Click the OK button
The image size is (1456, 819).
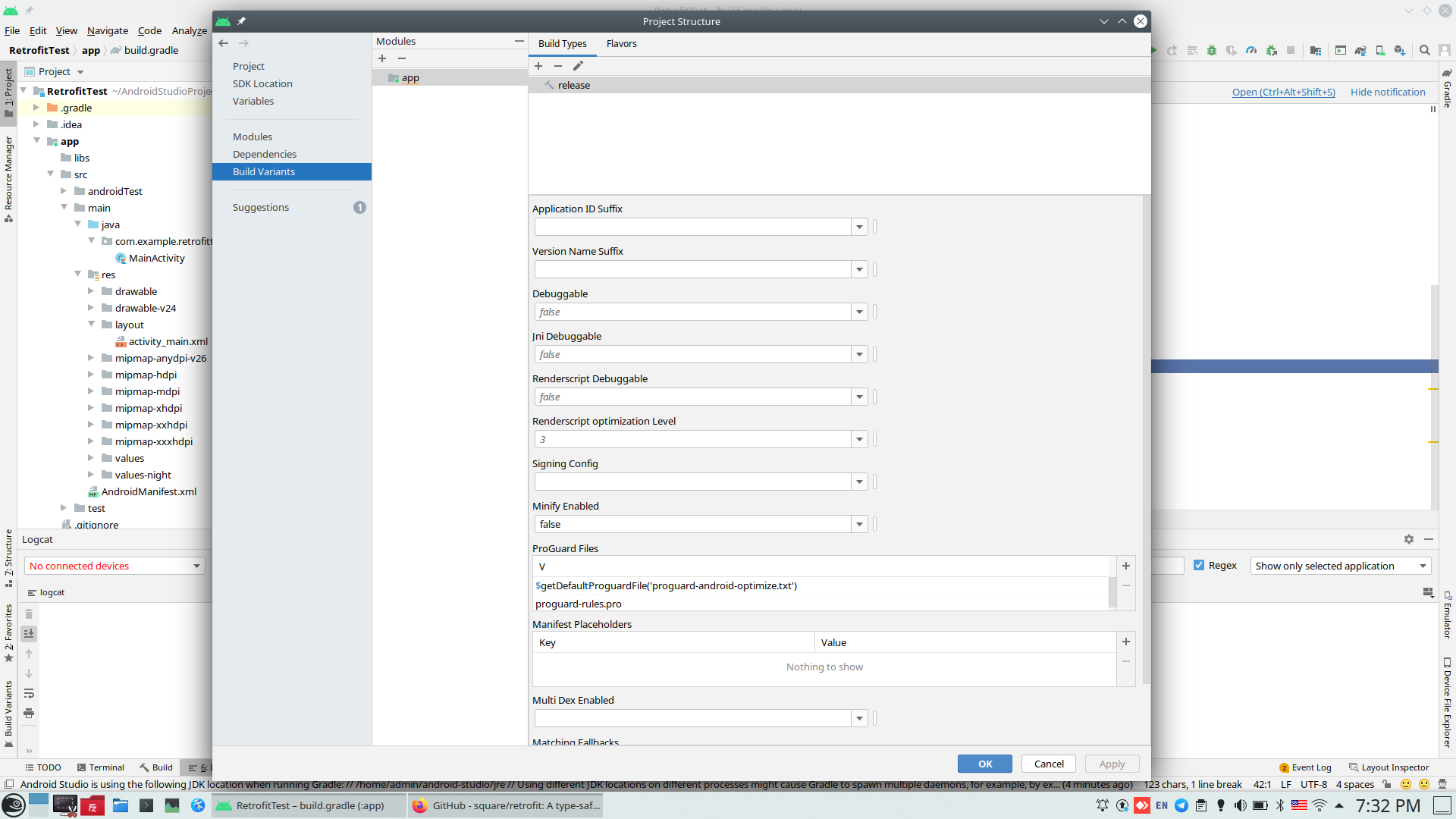click(x=984, y=764)
